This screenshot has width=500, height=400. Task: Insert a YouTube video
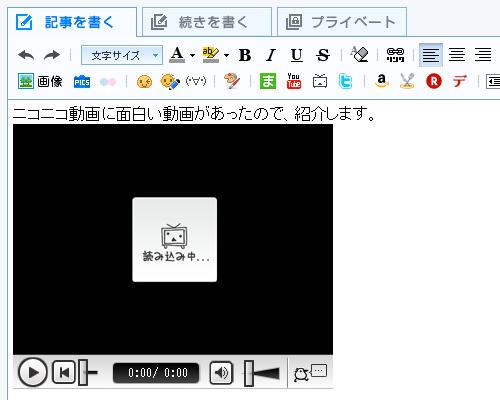[x=294, y=81]
